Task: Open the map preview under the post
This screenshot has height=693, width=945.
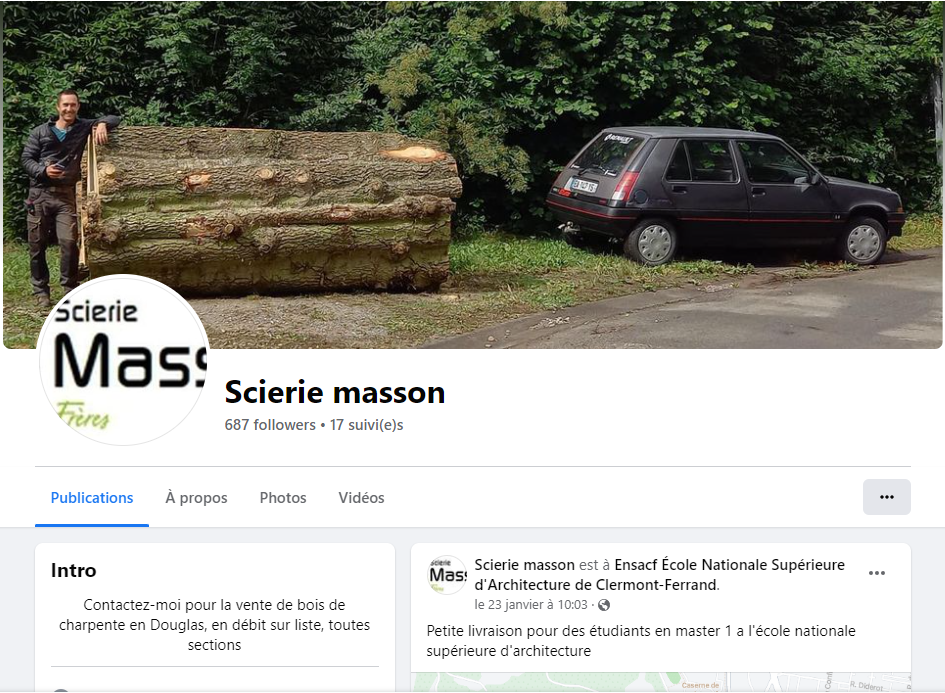Action: point(661,682)
